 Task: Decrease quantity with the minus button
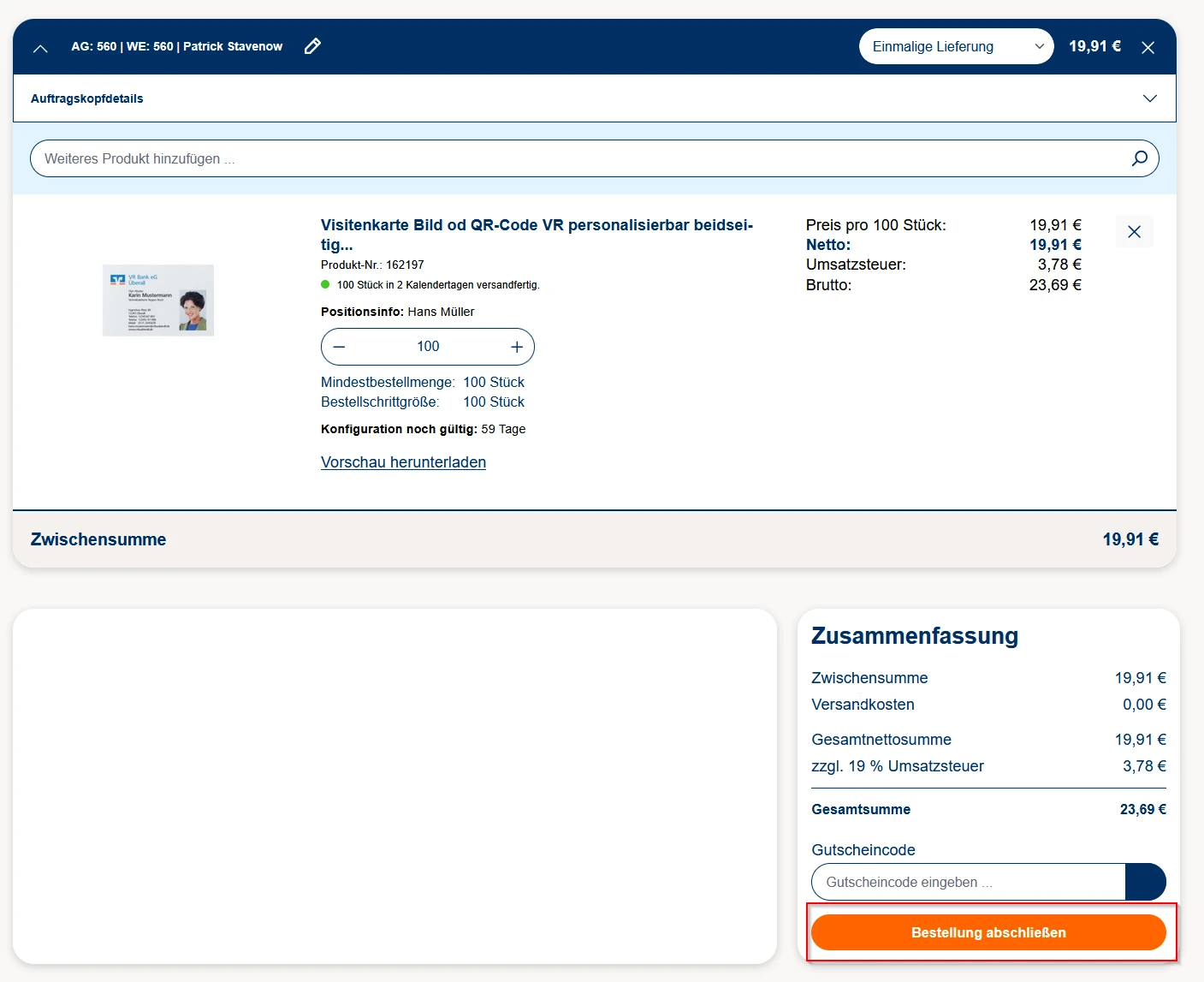pos(340,347)
